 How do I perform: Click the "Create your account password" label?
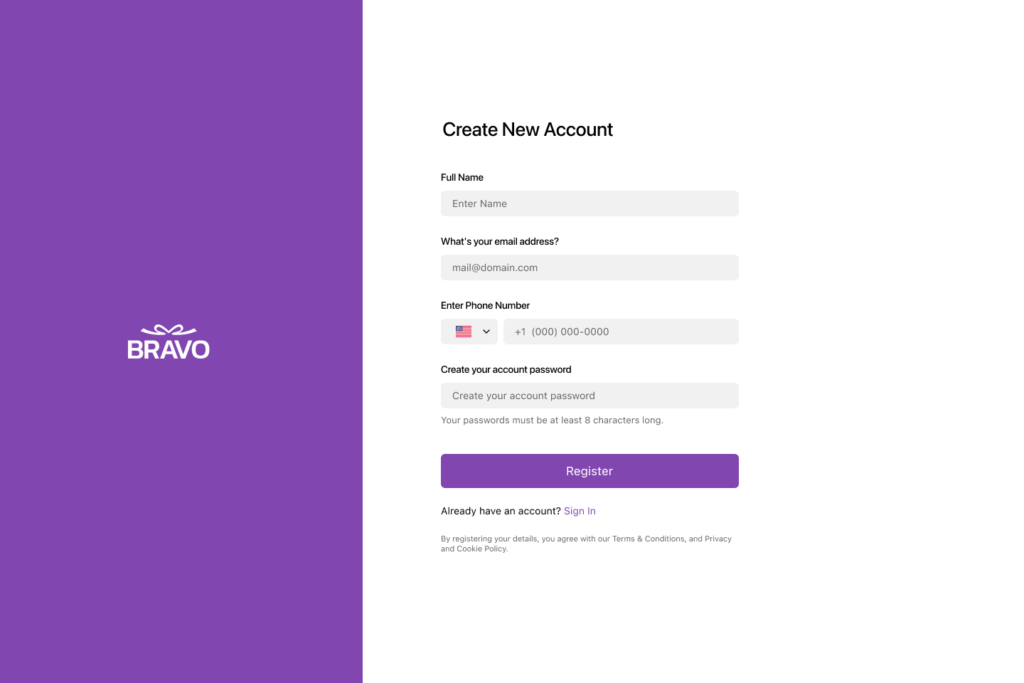tap(506, 370)
